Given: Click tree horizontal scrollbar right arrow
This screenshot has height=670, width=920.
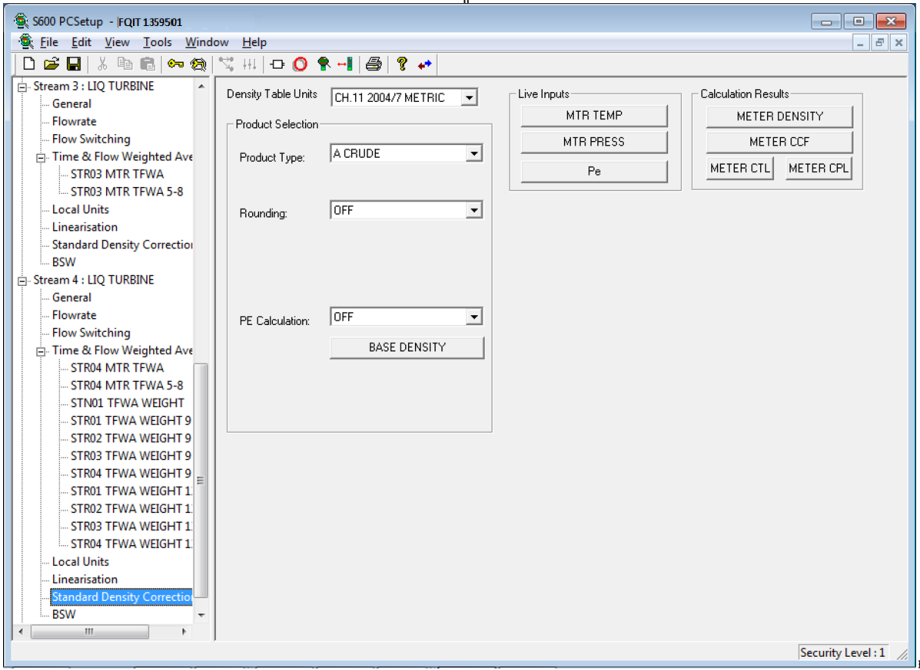Looking at the screenshot, I should coord(184,632).
